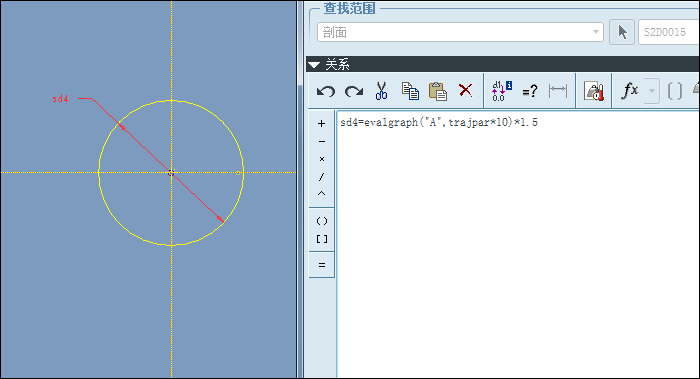Click the selection arrow picker button
700x379 pixels.
tap(622, 32)
